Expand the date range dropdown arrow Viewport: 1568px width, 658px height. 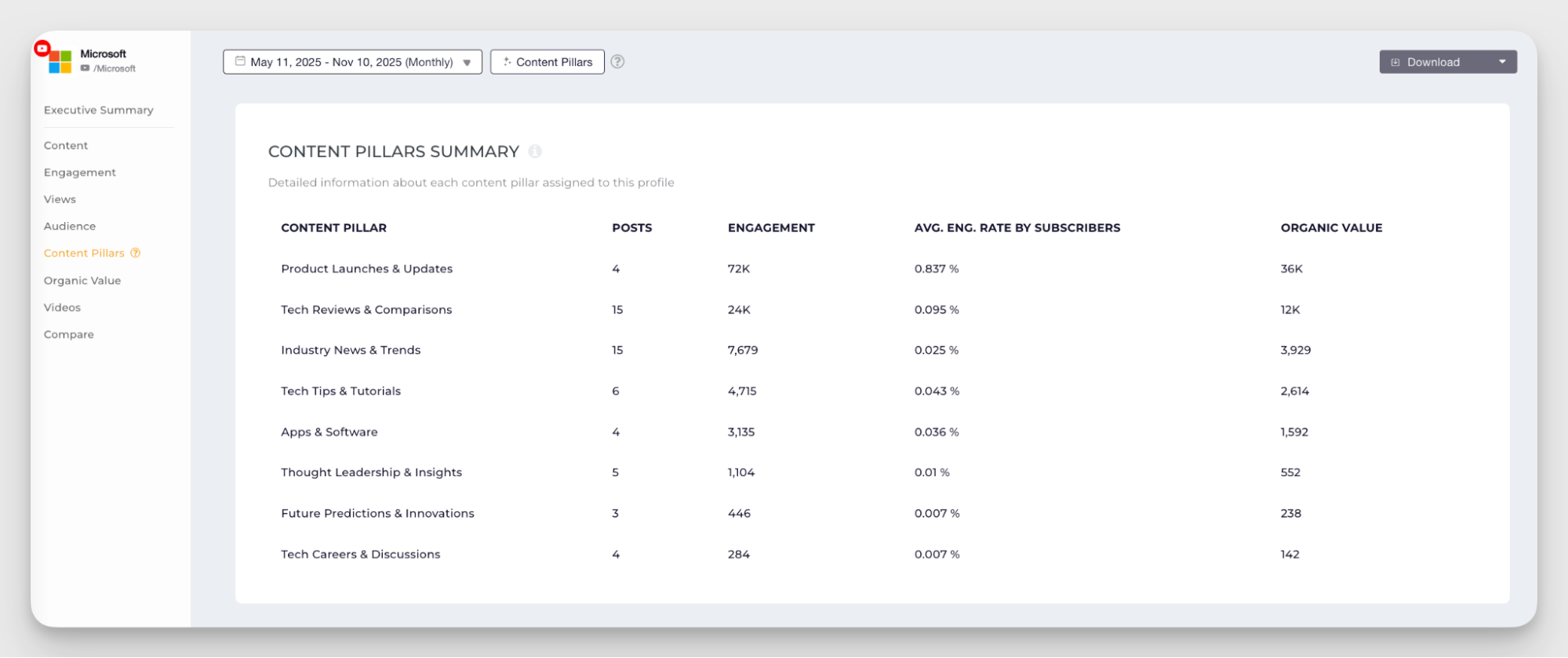pyautogui.click(x=467, y=63)
